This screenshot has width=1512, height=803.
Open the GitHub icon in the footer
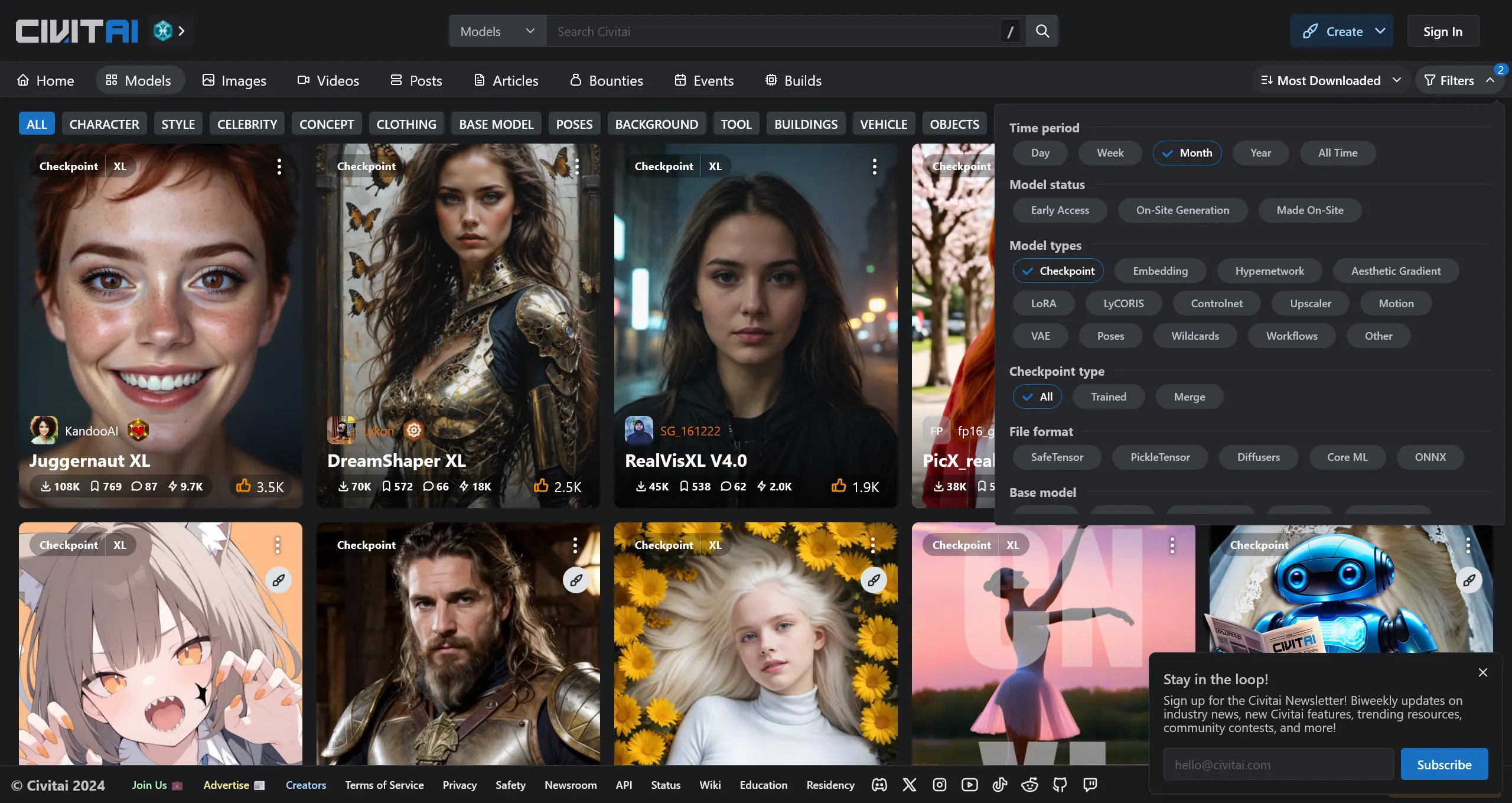pos(1060,785)
